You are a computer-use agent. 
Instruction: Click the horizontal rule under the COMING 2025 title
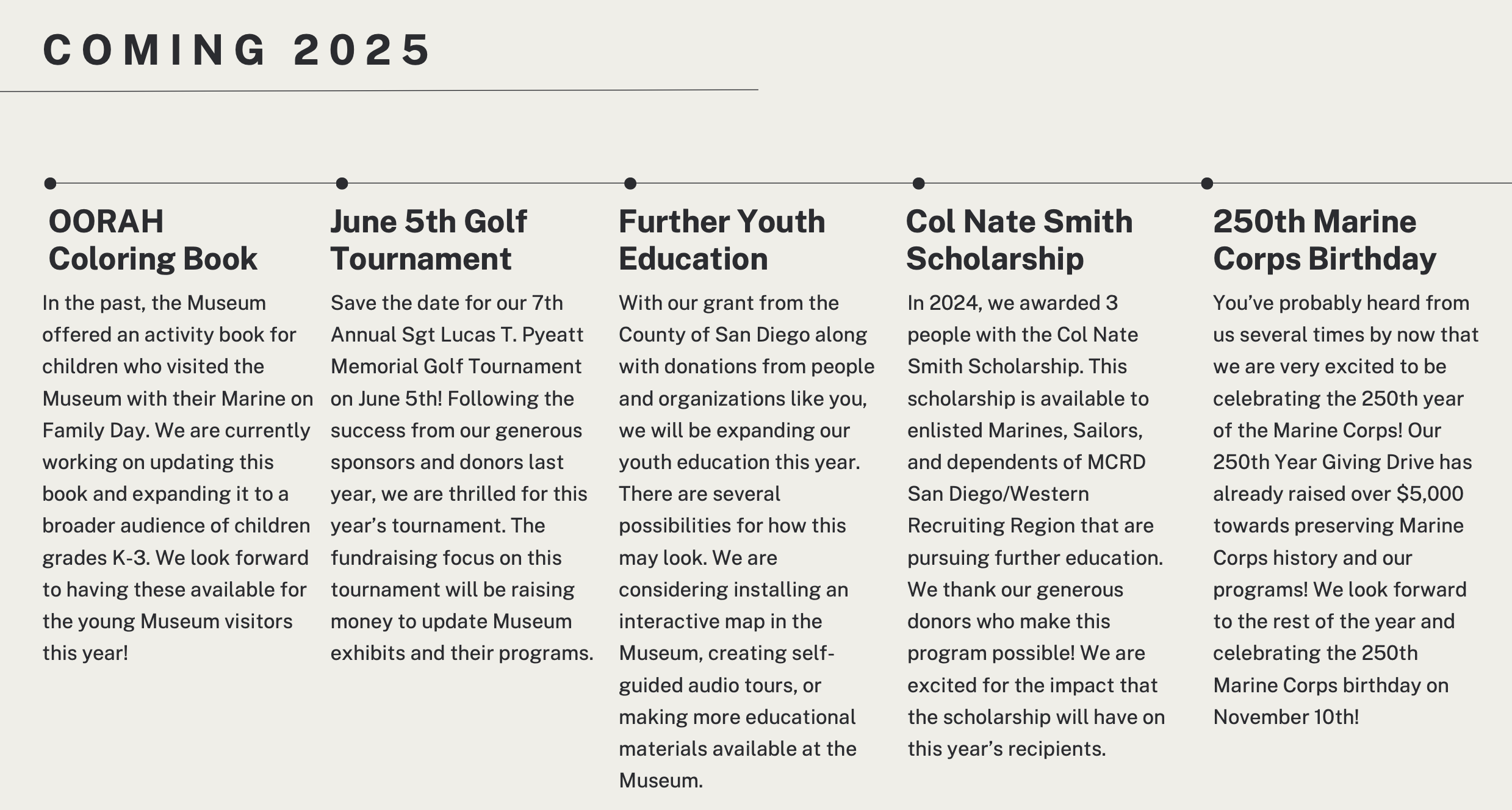(378, 91)
